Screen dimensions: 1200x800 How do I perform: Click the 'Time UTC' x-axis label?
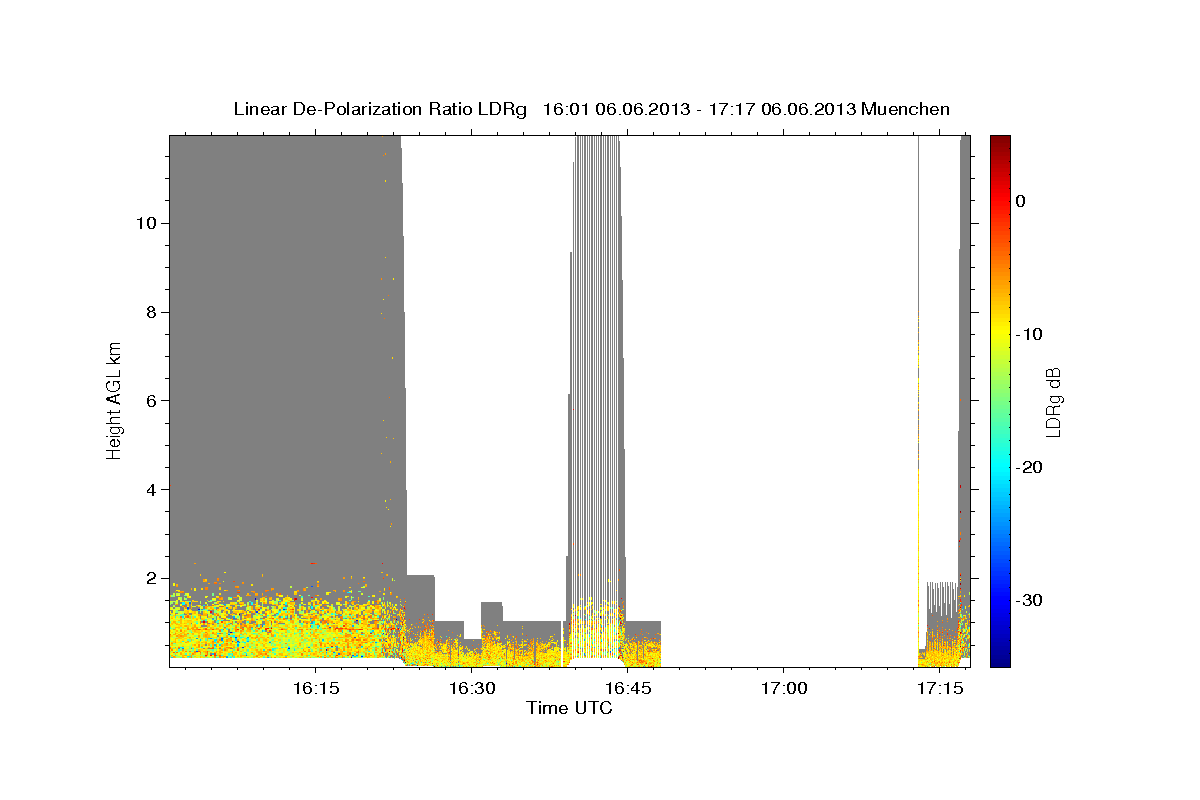point(569,708)
